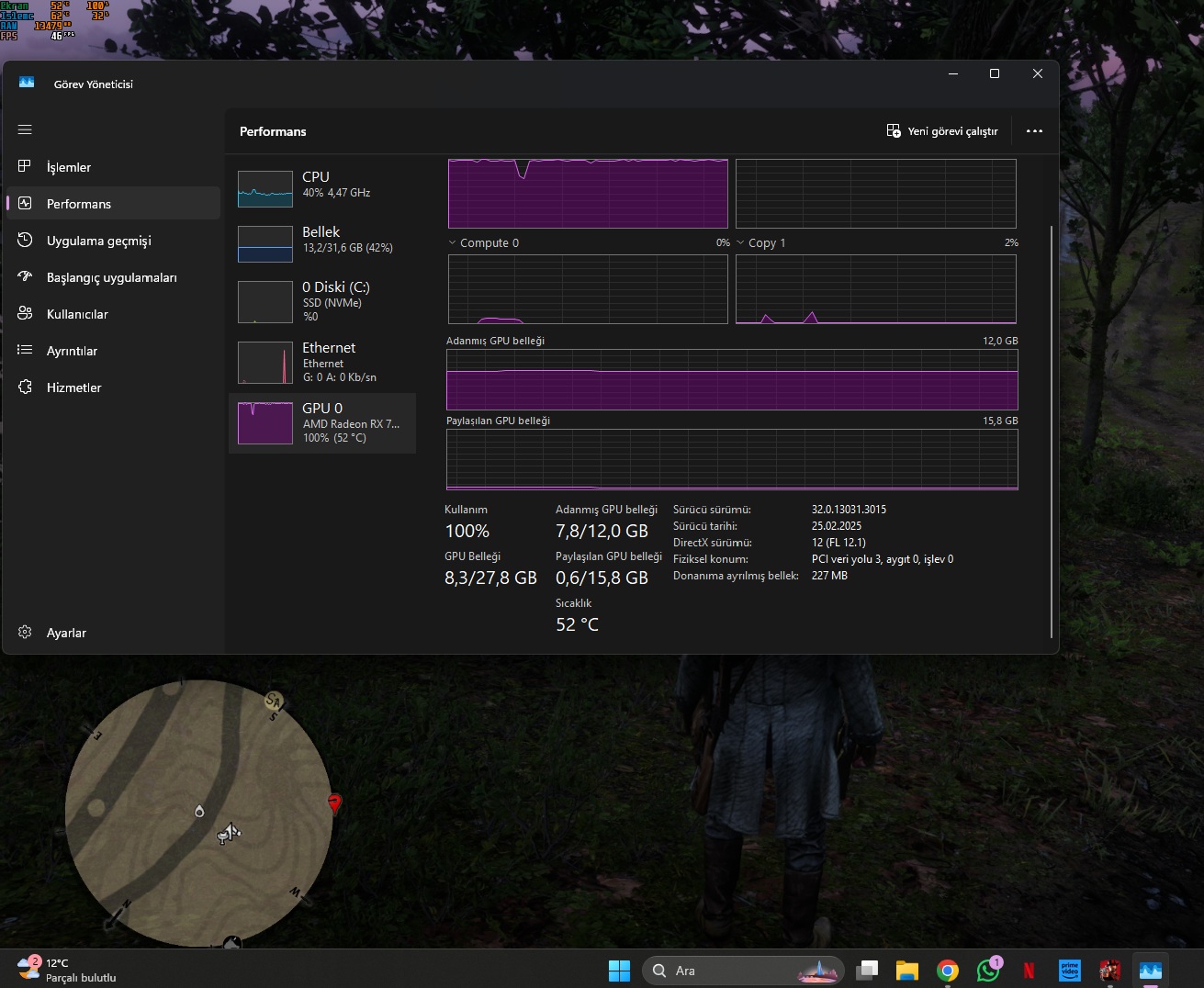Open the İşlemler (Processes) page
1204x988 pixels.
tap(69, 167)
